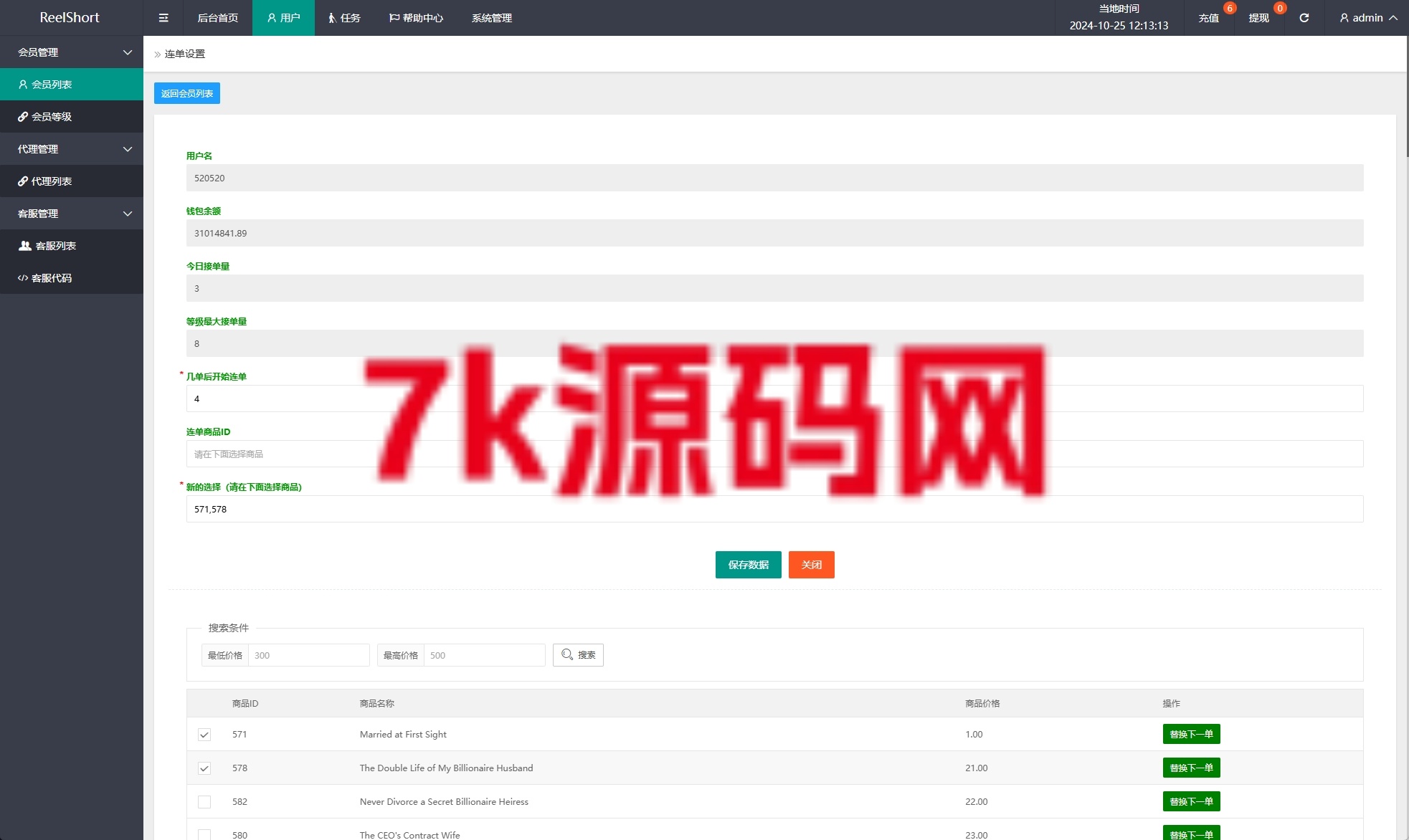1409x840 pixels.
Task: Focus the 连单商品ID input field
Action: [774, 454]
